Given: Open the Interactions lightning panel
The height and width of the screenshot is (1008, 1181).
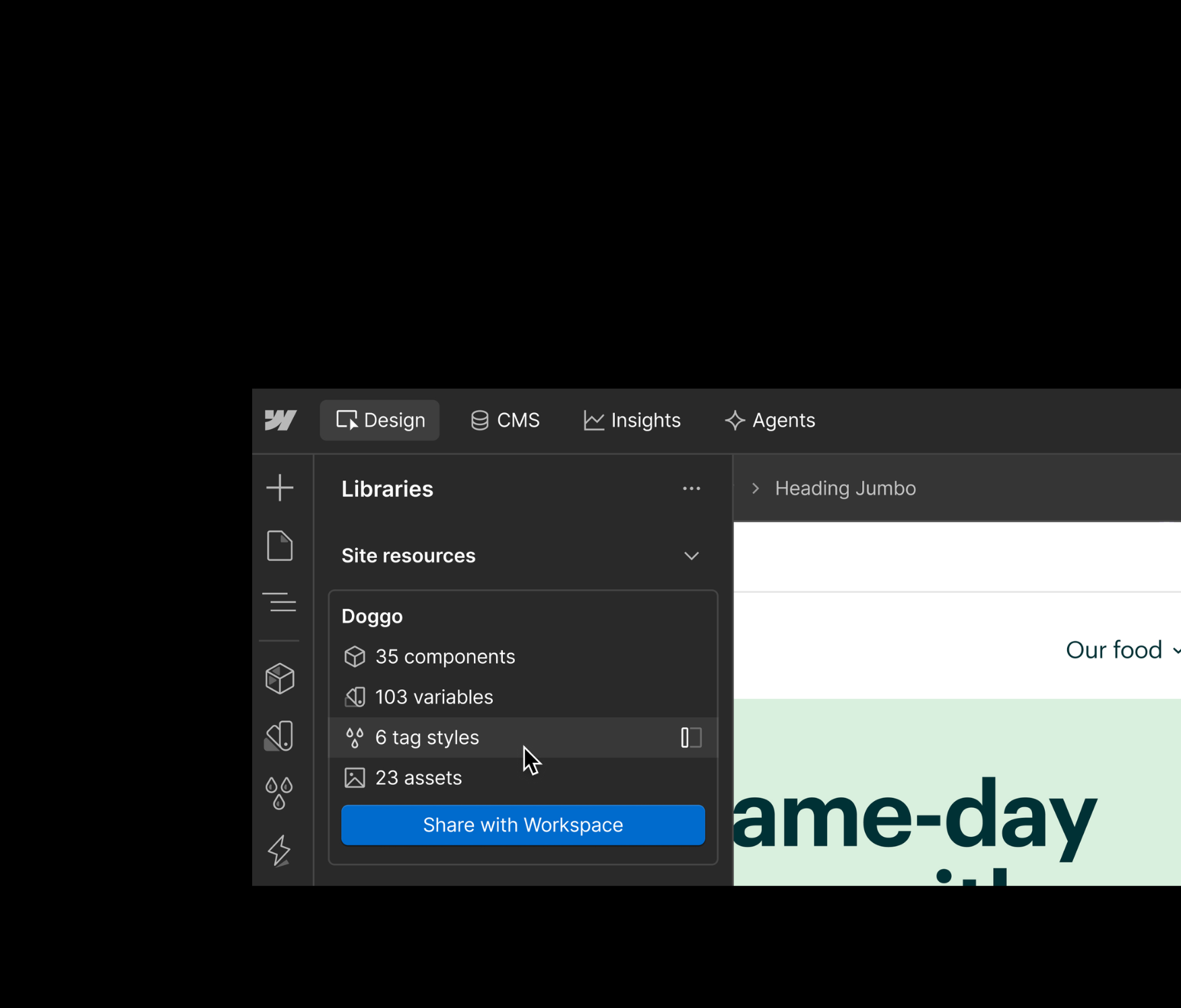Looking at the screenshot, I should [x=280, y=850].
